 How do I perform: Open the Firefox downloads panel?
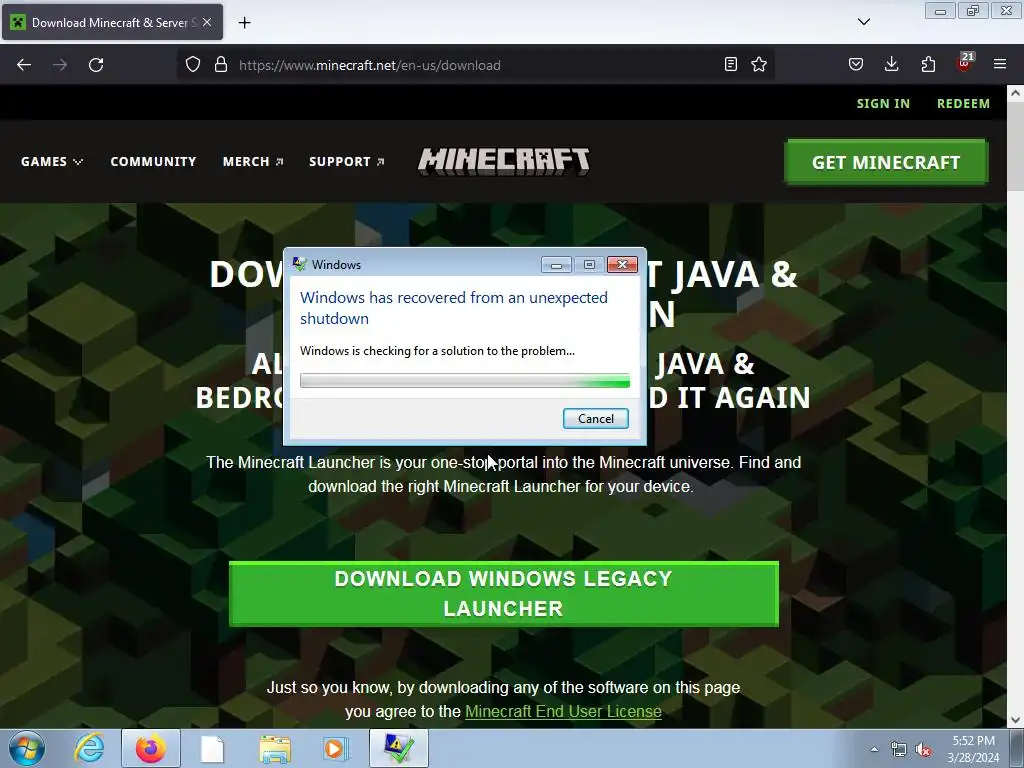[891, 64]
